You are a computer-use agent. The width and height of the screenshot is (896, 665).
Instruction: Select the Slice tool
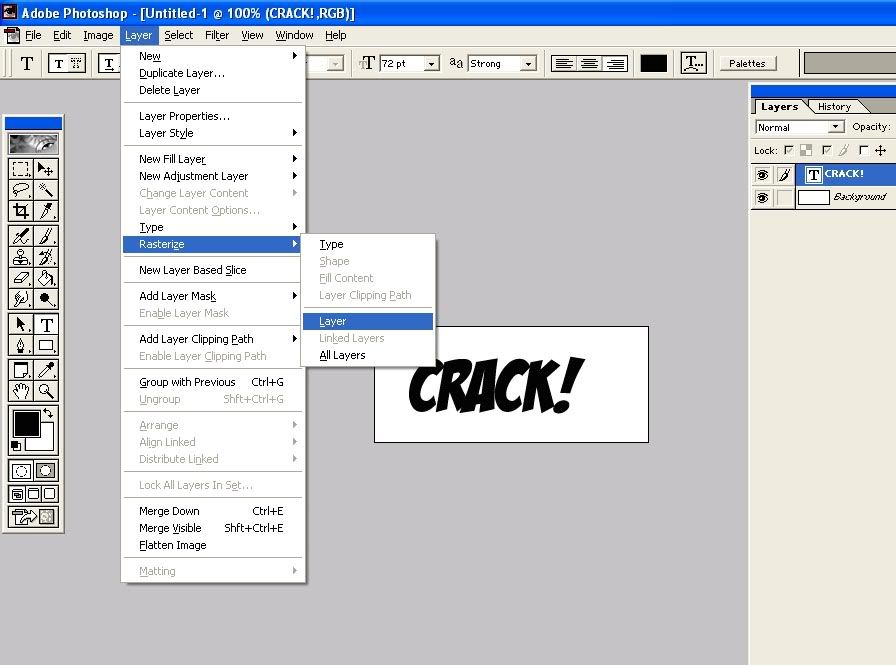[46, 211]
